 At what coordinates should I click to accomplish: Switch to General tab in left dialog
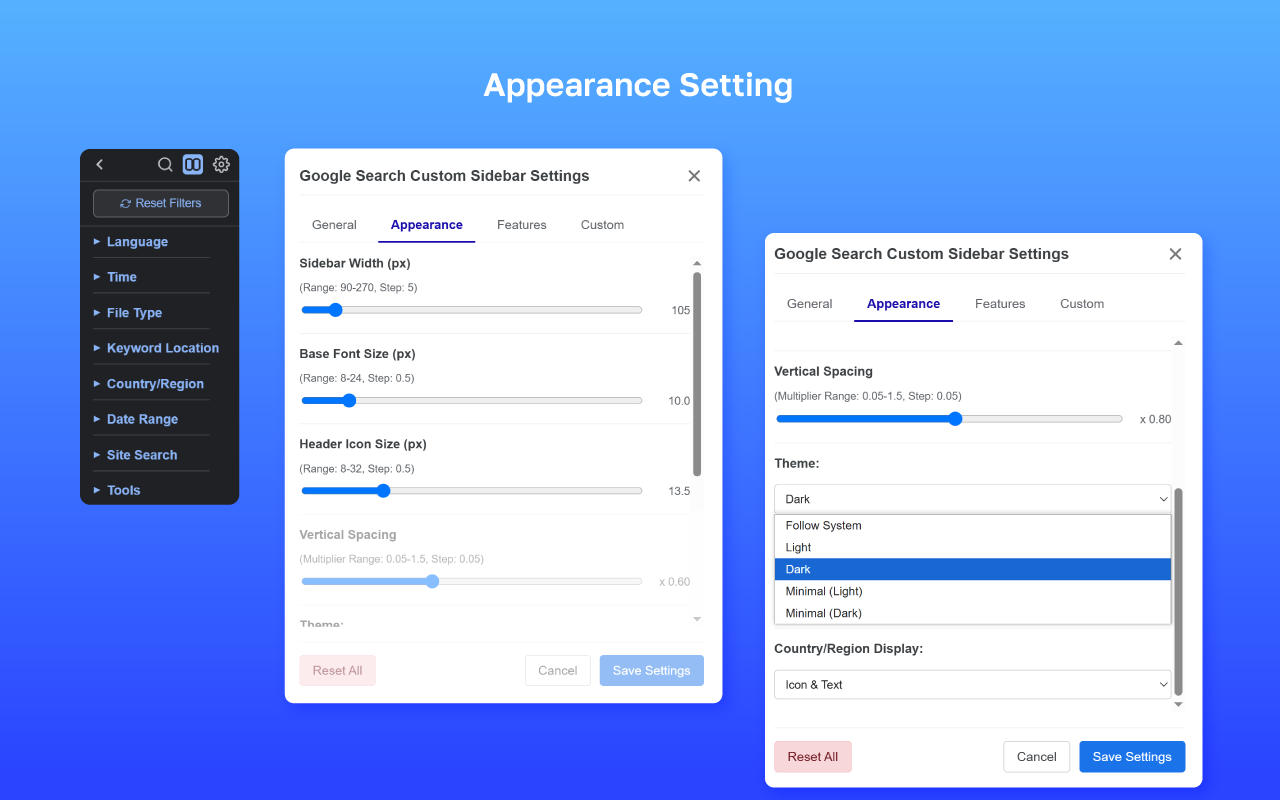[334, 225]
